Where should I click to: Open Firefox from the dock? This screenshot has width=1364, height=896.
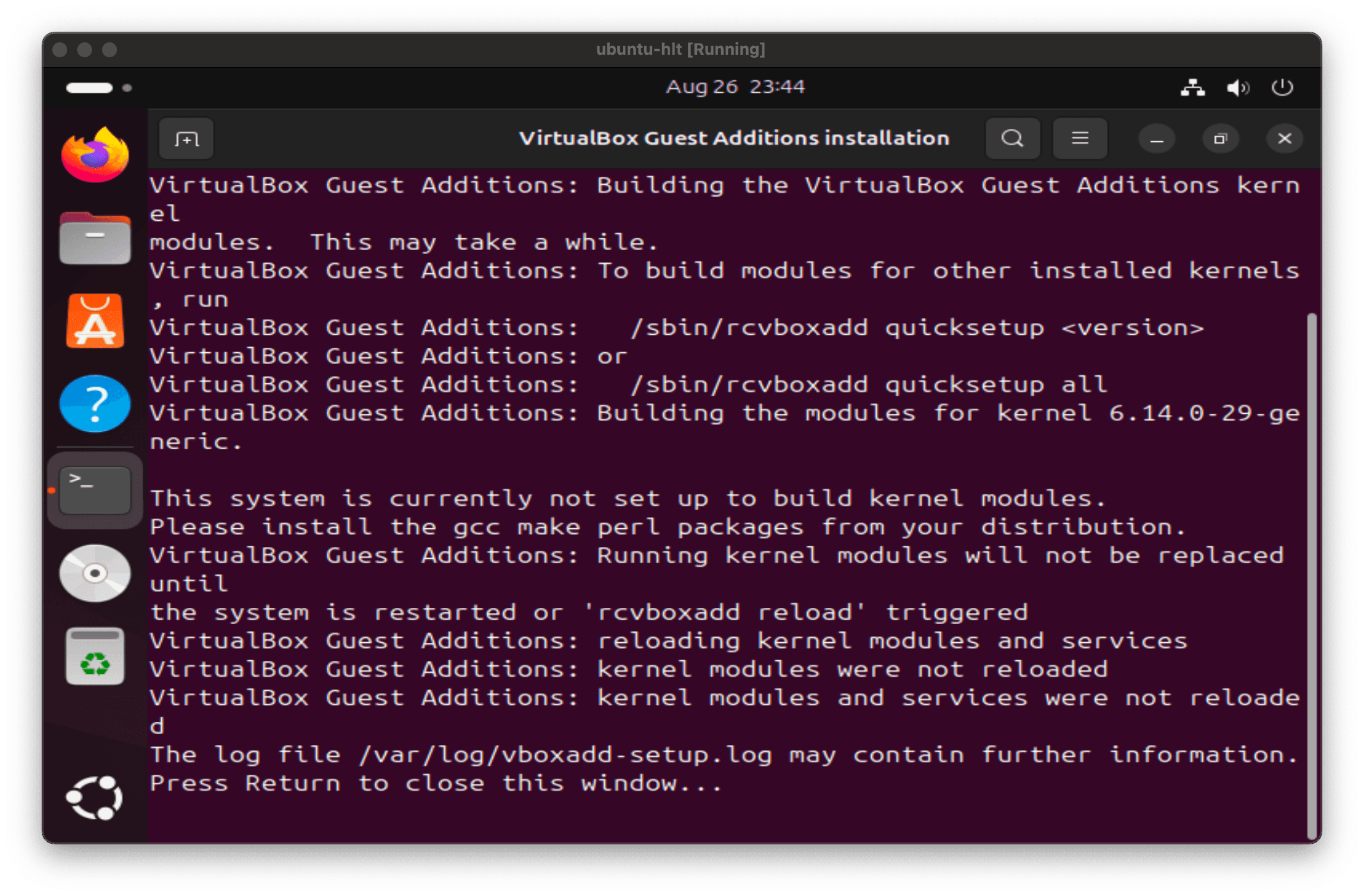pyautogui.click(x=95, y=155)
